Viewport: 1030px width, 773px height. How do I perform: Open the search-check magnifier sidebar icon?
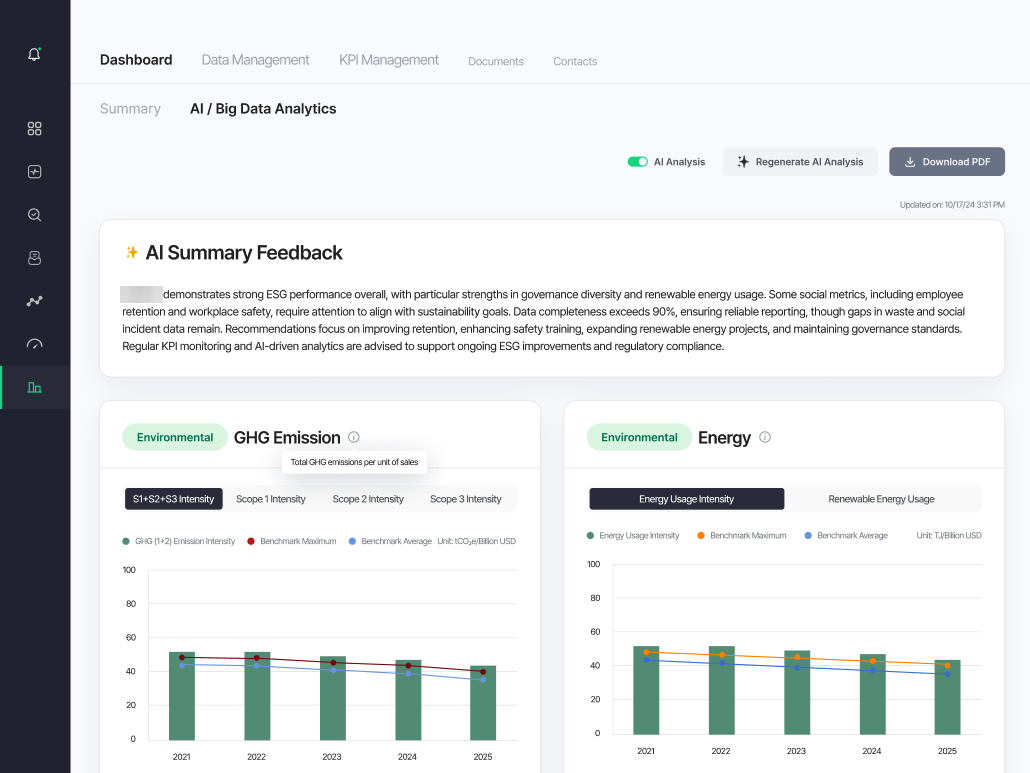(34, 215)
